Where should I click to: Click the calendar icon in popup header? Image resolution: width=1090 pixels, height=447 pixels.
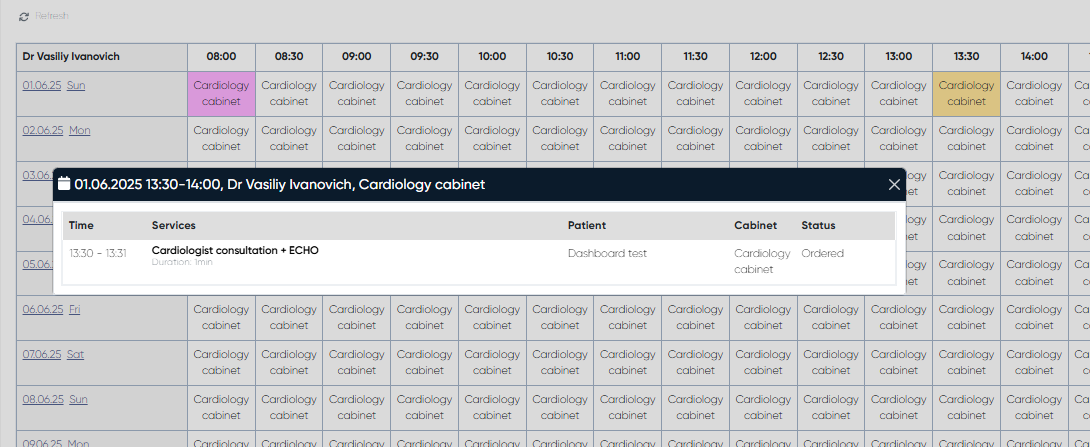64,184
